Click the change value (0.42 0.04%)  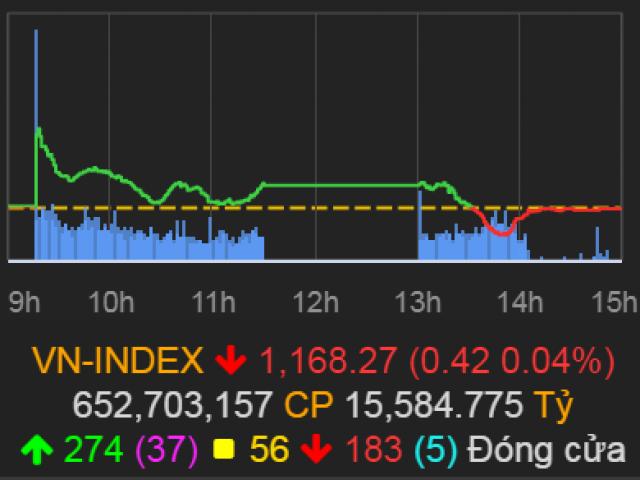[x=512, y=360]
